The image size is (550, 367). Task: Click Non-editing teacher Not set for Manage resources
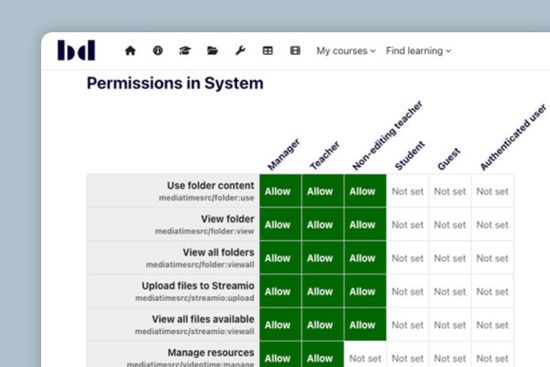pos(365,355)
